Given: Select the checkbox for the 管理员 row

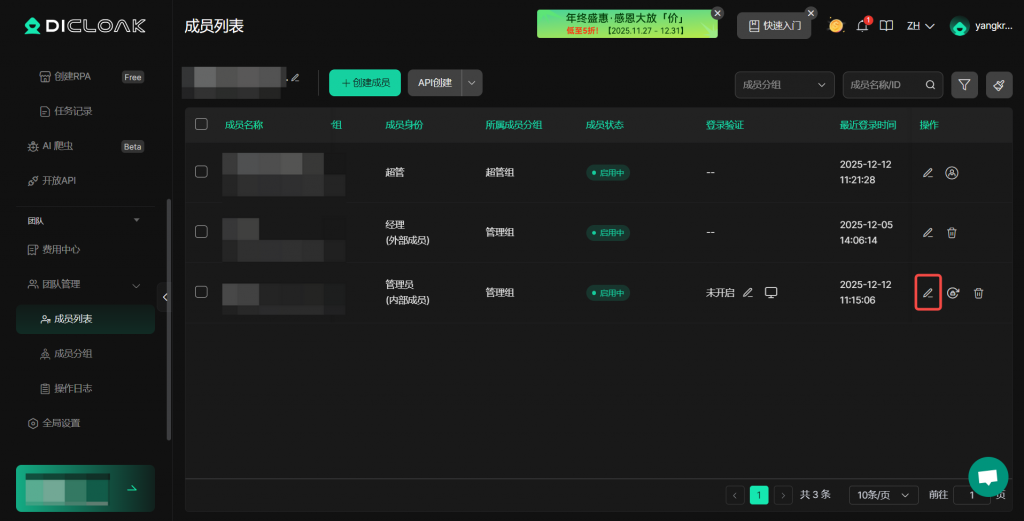Looking at the screenshot, I should [x=201, y=292].
